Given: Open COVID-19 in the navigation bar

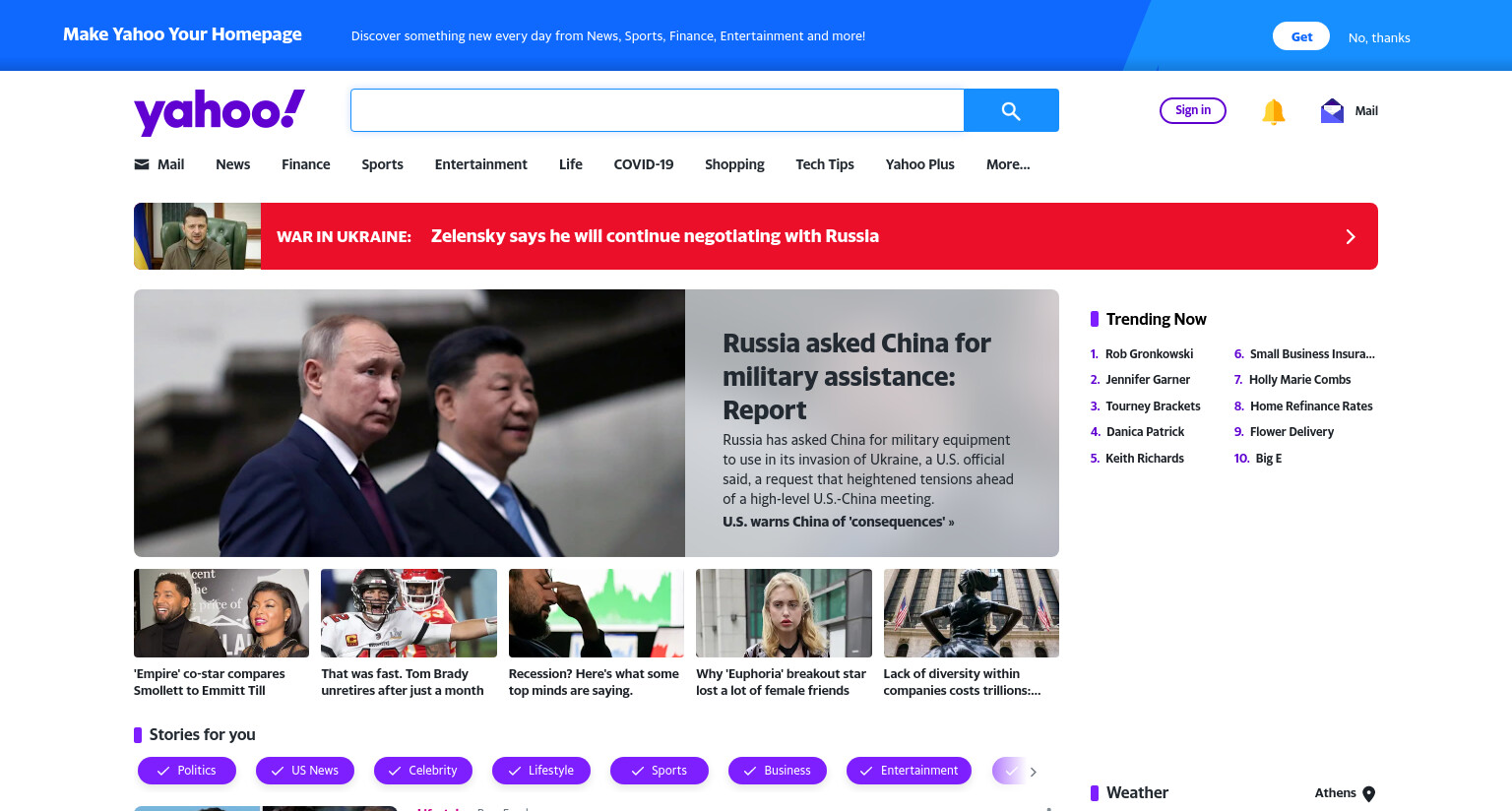Looking at the screenshot, I should click(644, 164).
